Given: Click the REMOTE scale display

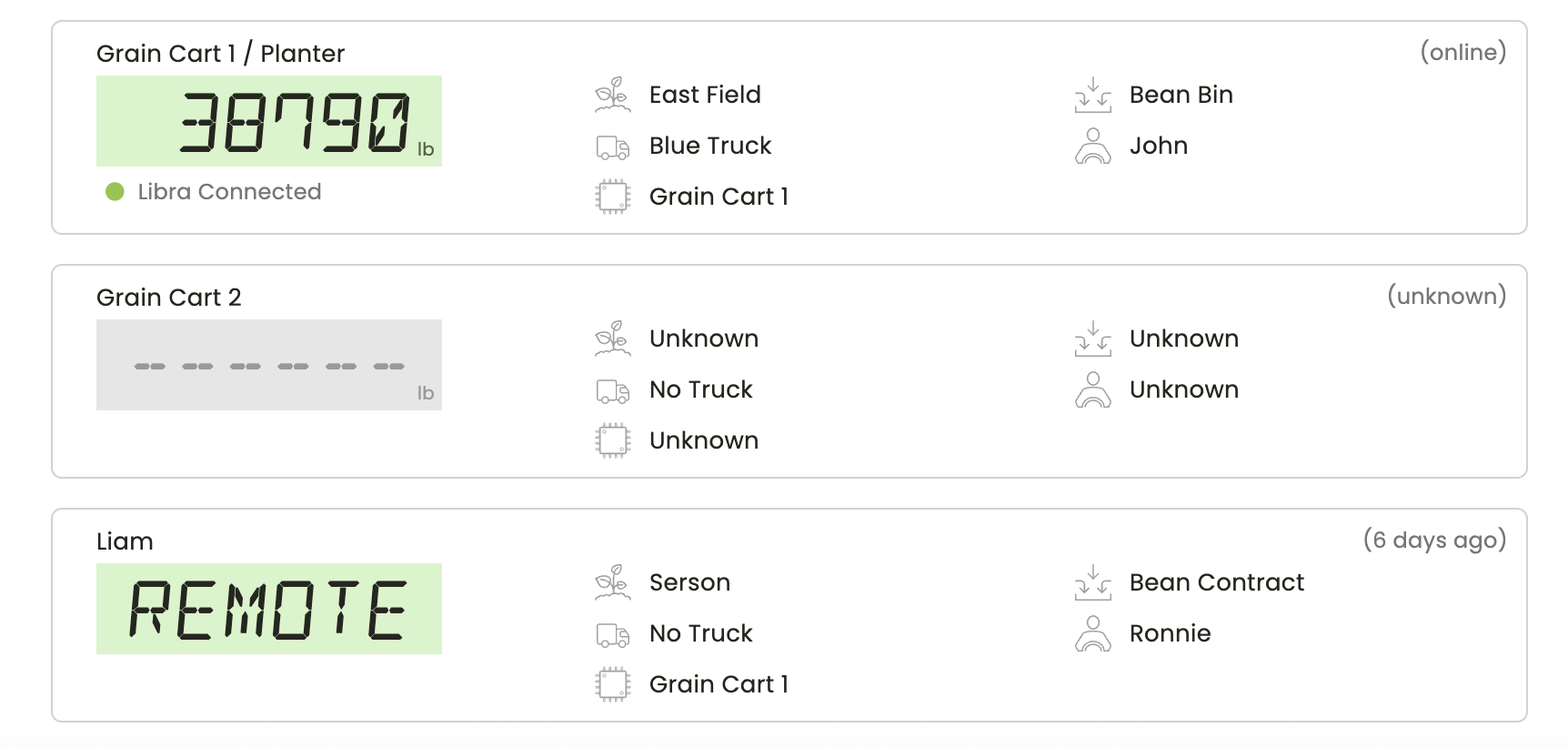Looking at the screenshot, I should click(269, 609).
